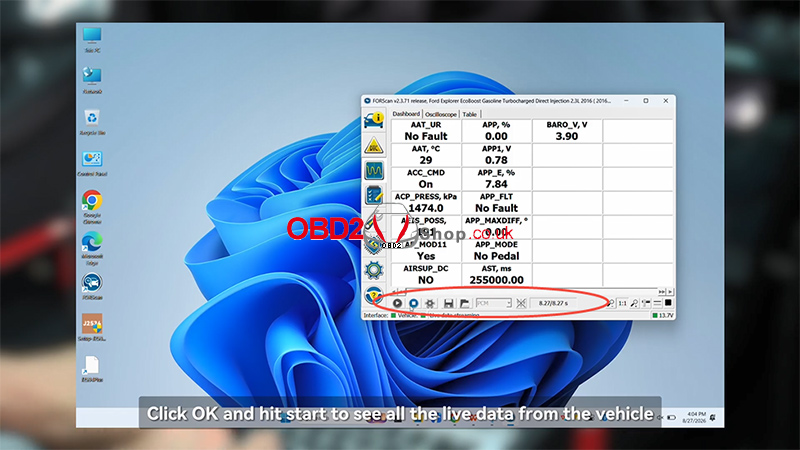Image resolution: width=800 pixels, height=450 pixels.
Task: Switch to the Oscilloscope tab
Action: [x=441, y=114]
